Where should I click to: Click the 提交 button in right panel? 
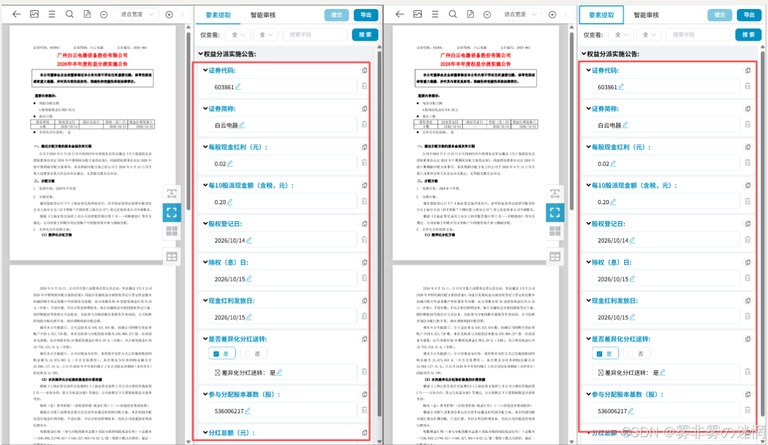click(720, 15)
